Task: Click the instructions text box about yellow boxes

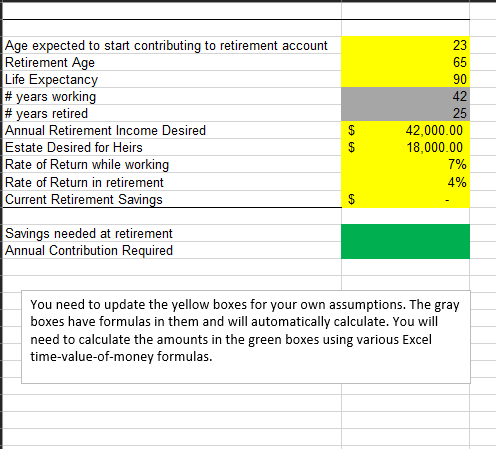Action: tap(246, 337)
